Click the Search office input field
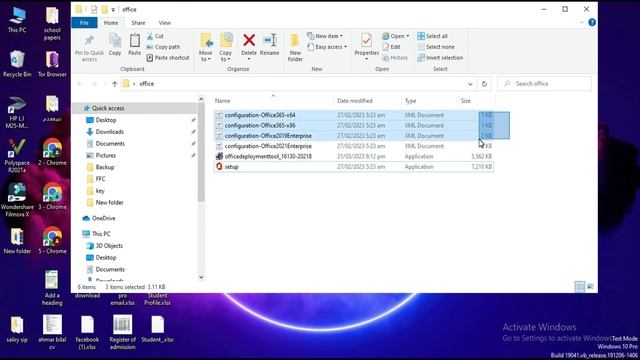Screen dimensions: 640x360 pos(544,84)
